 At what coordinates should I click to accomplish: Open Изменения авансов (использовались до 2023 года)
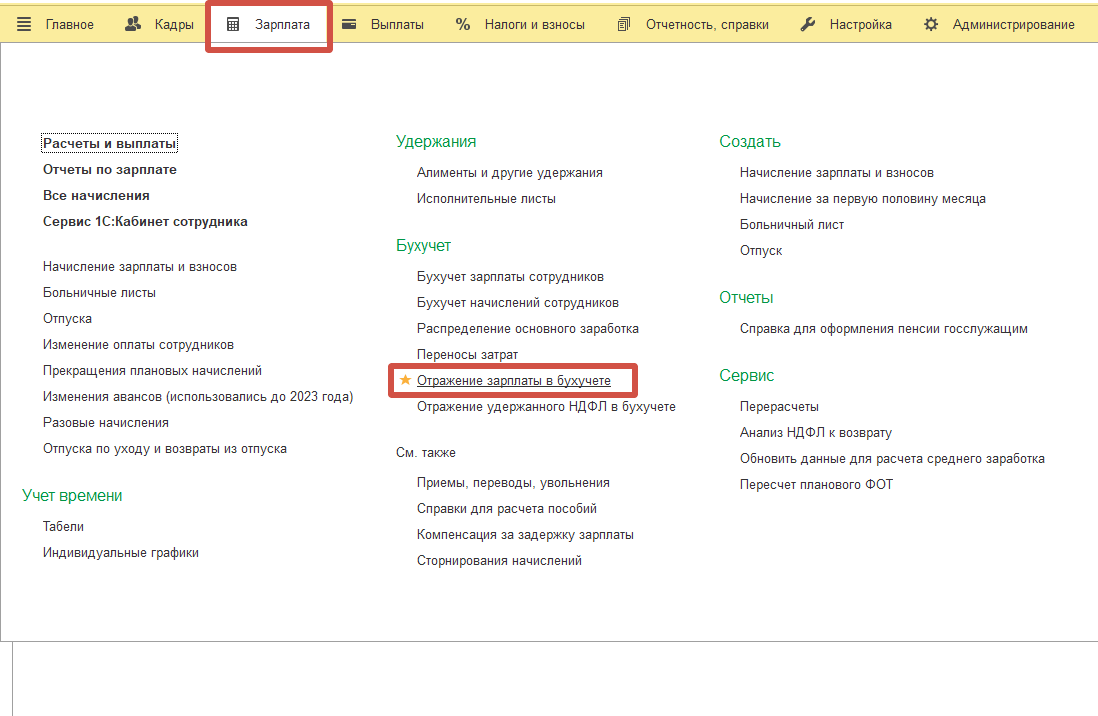[x=198, y=397]
